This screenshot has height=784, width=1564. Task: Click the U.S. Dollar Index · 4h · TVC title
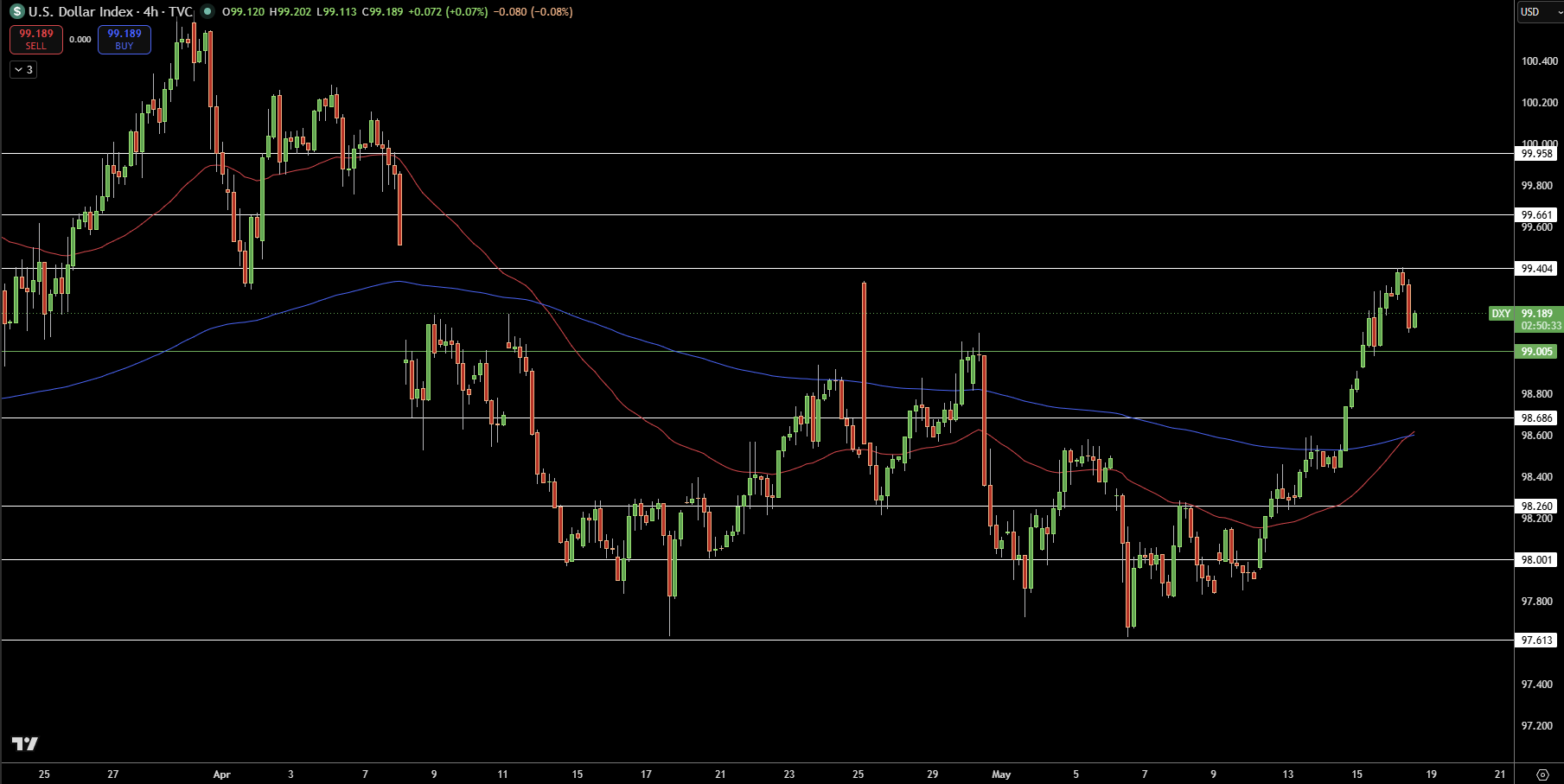111,12
